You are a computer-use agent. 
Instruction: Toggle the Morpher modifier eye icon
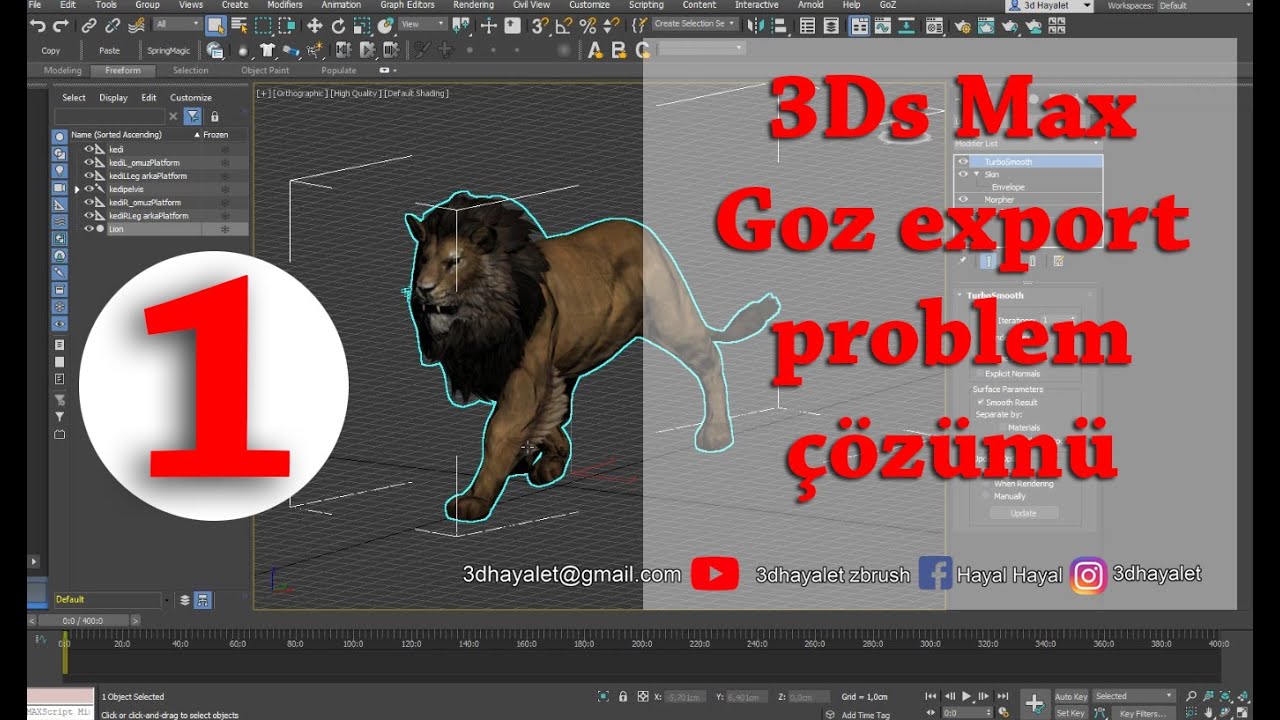[x=963, y=200]
